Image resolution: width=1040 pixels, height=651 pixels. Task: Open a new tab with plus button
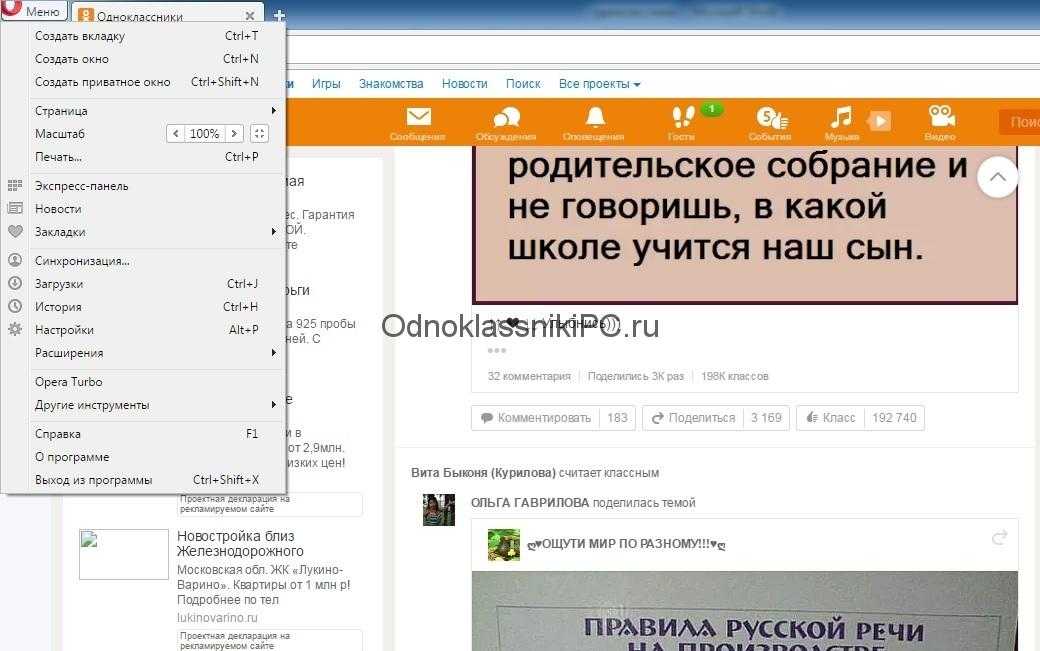tap(279, 16)
